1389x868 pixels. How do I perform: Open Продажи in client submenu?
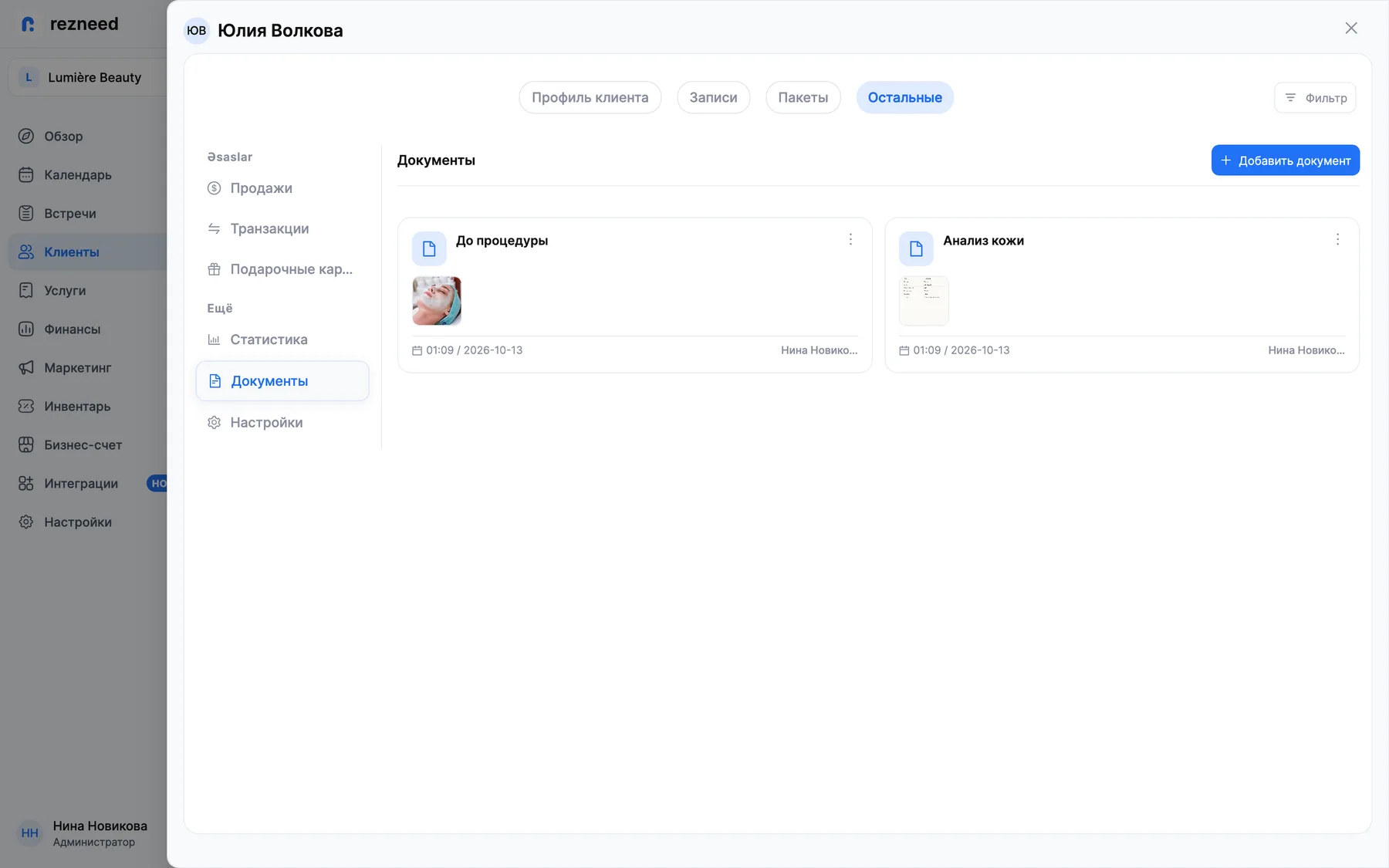click(282, 188)
